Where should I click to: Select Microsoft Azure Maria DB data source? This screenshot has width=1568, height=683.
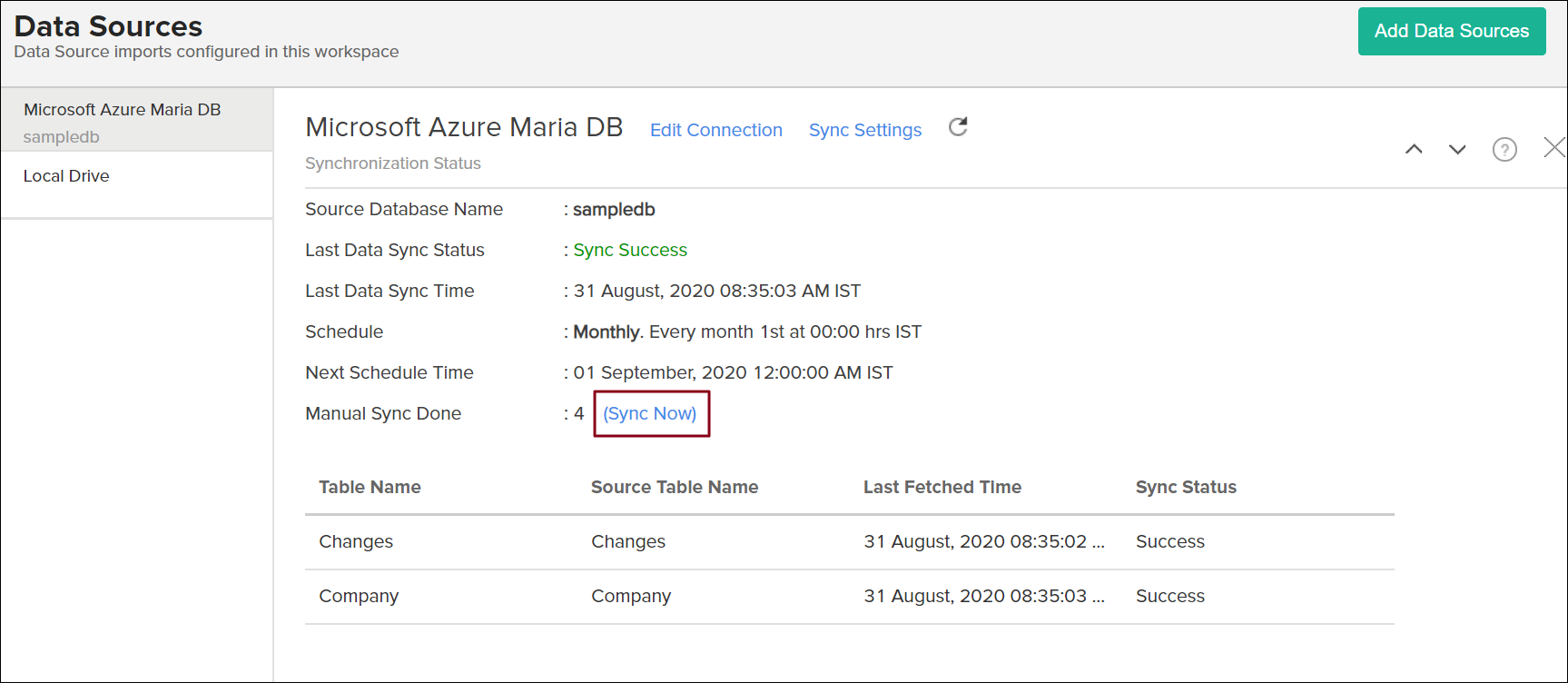click(x=123, y=110)
